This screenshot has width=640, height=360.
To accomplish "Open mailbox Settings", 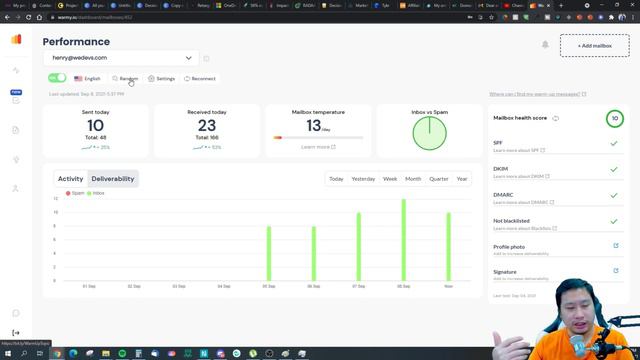I will (162, 78).
